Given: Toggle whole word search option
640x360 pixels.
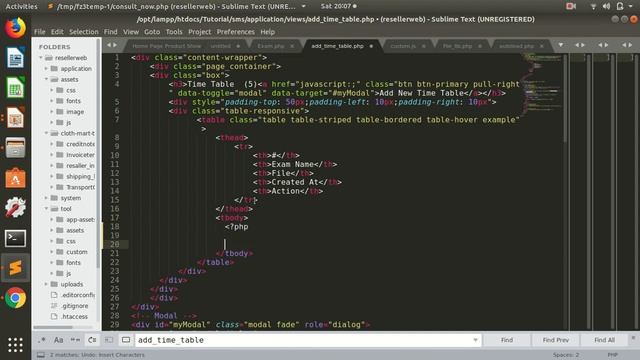Looking at the screenshot, I should (x=76, y=340).
